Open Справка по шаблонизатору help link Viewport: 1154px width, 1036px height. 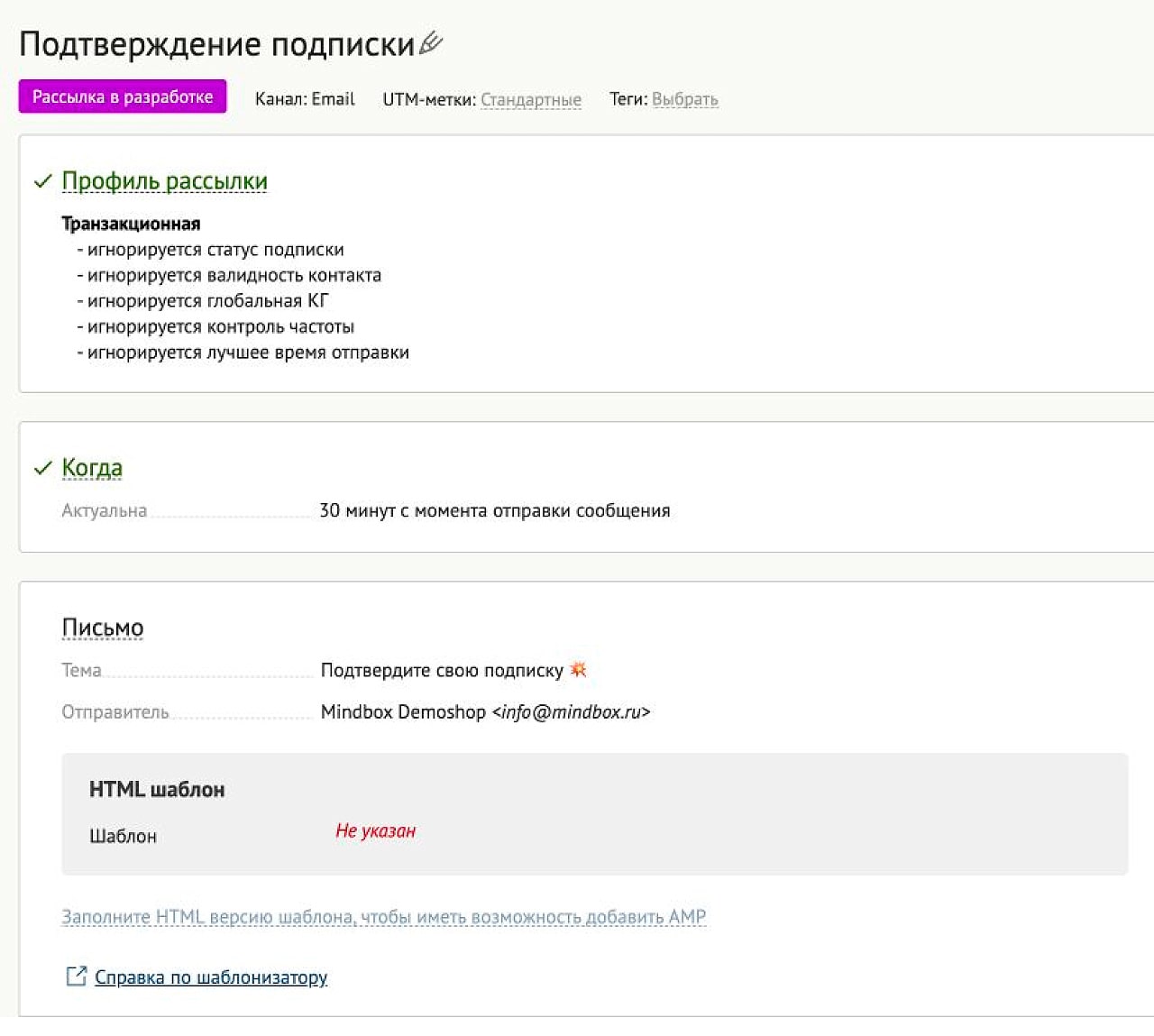pos(211,977)
